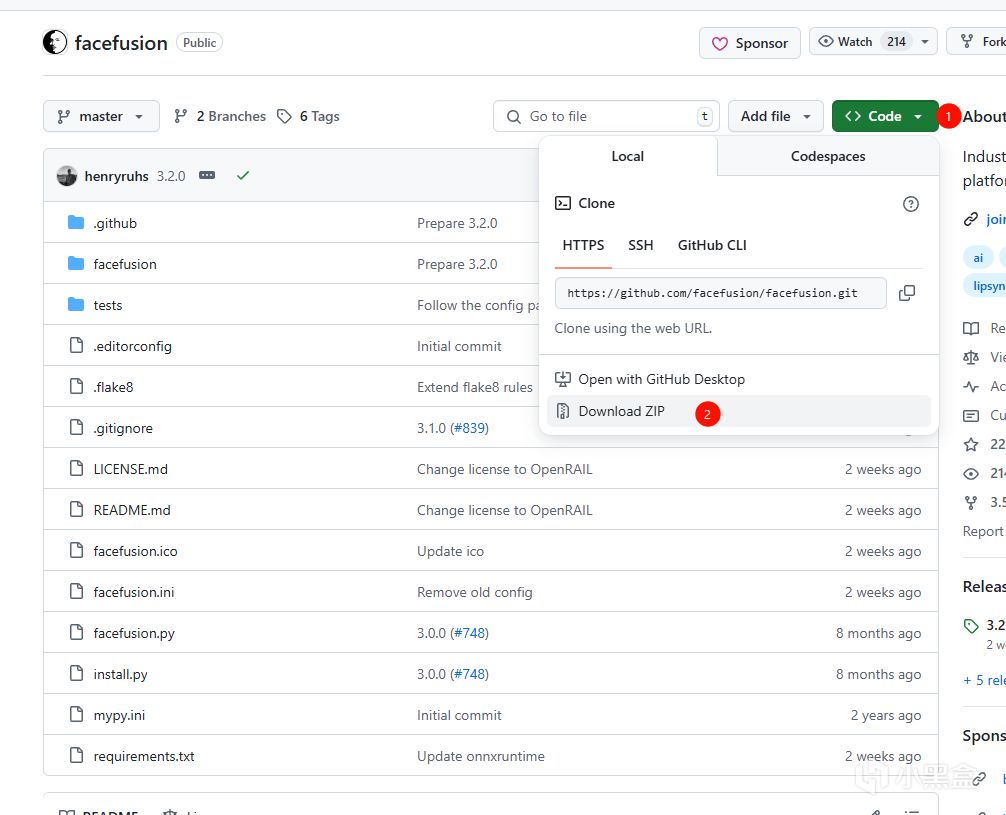Click the file icon beside README.md
Screen dimensions: 1006x815
(76, 510)
